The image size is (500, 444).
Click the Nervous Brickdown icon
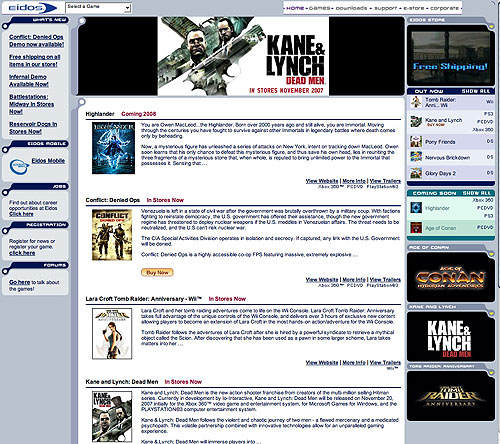[x=416, y=157]
